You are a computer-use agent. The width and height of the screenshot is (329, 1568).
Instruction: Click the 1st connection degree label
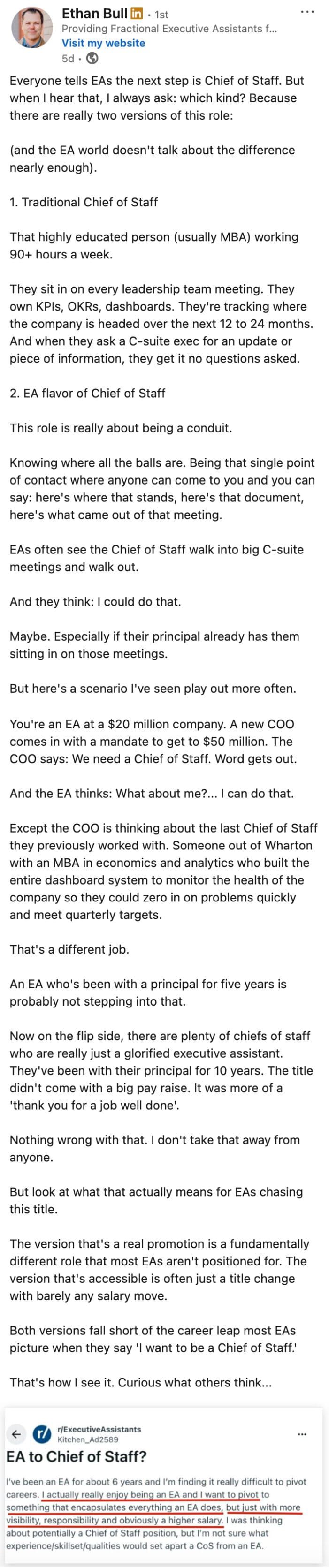[161, 14]
